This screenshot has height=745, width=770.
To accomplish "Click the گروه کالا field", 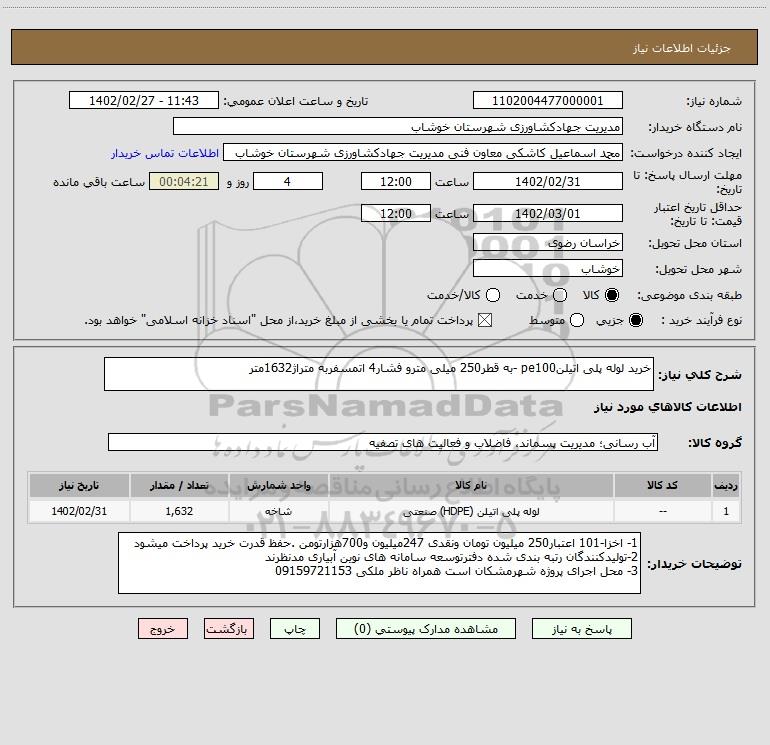I will [383, 442].
